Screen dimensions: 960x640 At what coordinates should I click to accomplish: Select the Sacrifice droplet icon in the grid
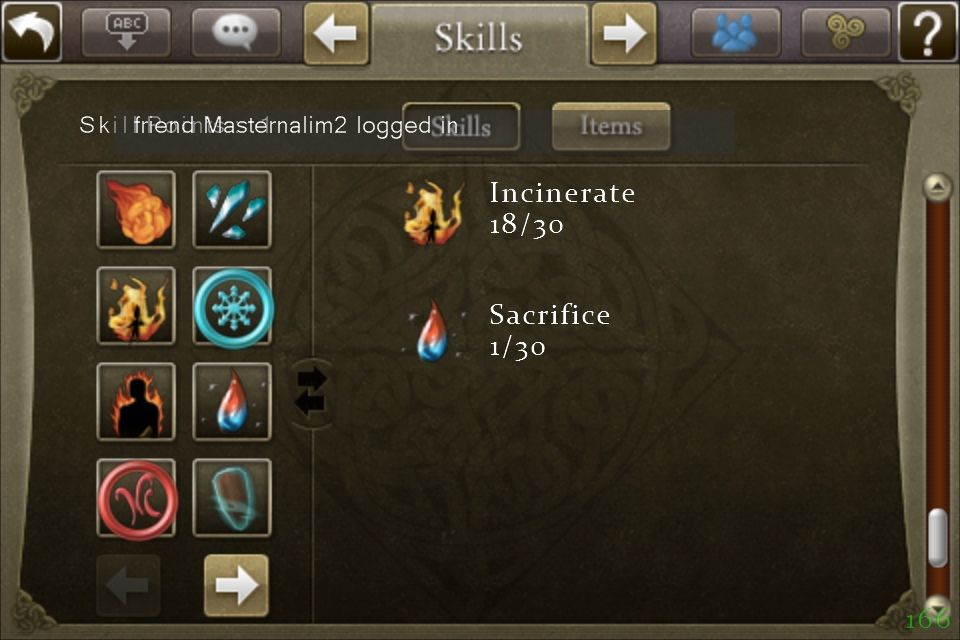click(232, 402)
